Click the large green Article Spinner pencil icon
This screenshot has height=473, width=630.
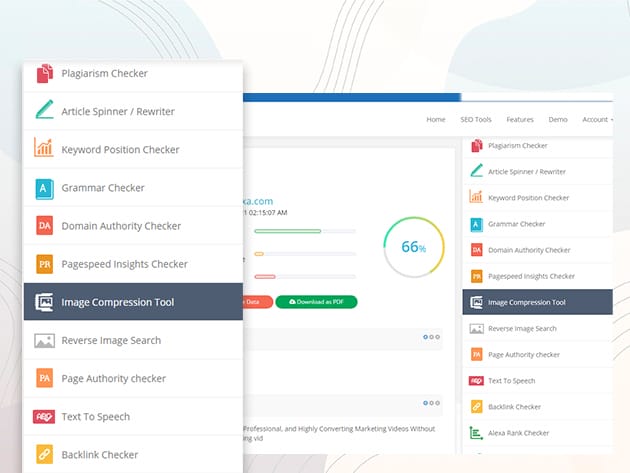click(44, 111)
